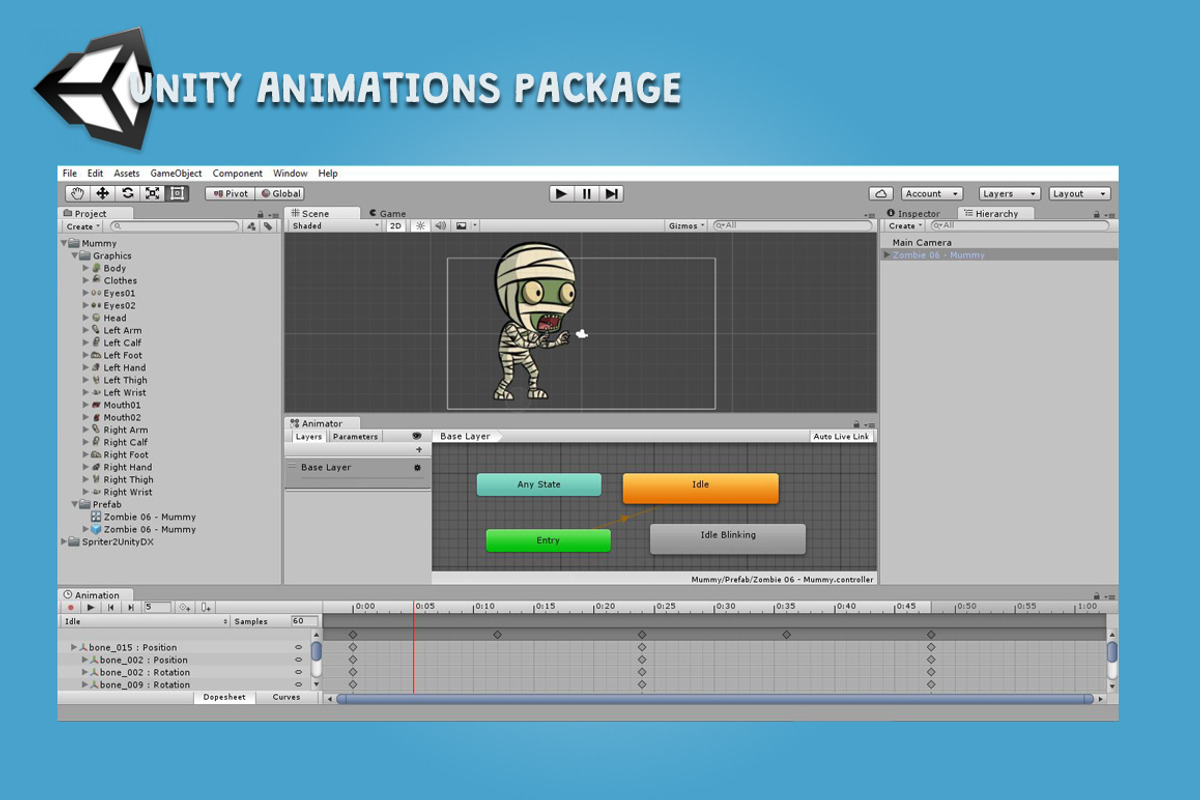Screen dimensions: 1200x800
Task: Switch to the Parameters tab in the Animator
Action: [x=356, y=436]
